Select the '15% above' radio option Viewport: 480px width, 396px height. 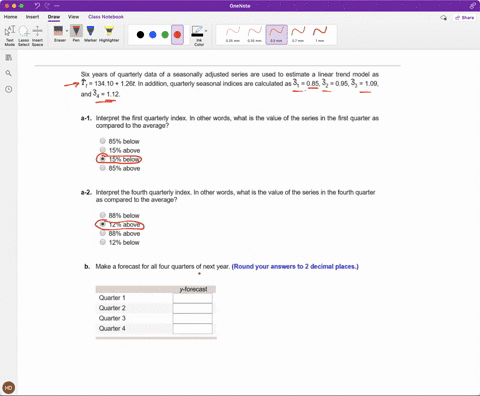(103, 150)
